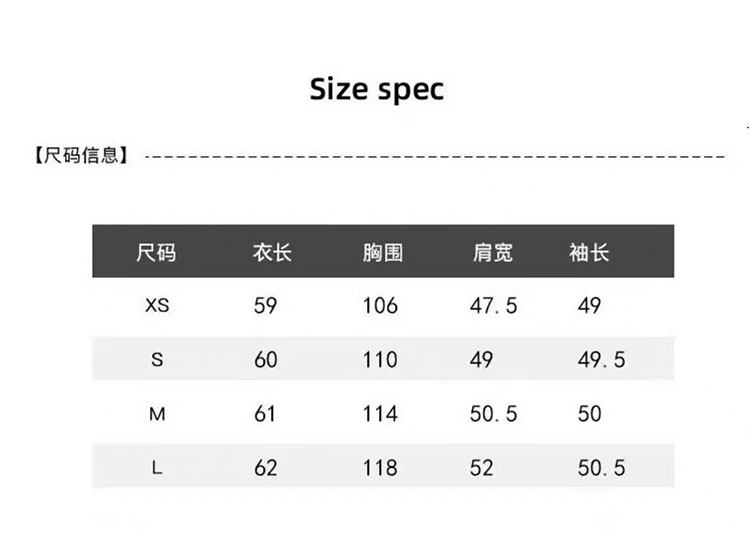Click the "Size spec" title
This screenshot has width=750, height=555.
click(376, 90)
